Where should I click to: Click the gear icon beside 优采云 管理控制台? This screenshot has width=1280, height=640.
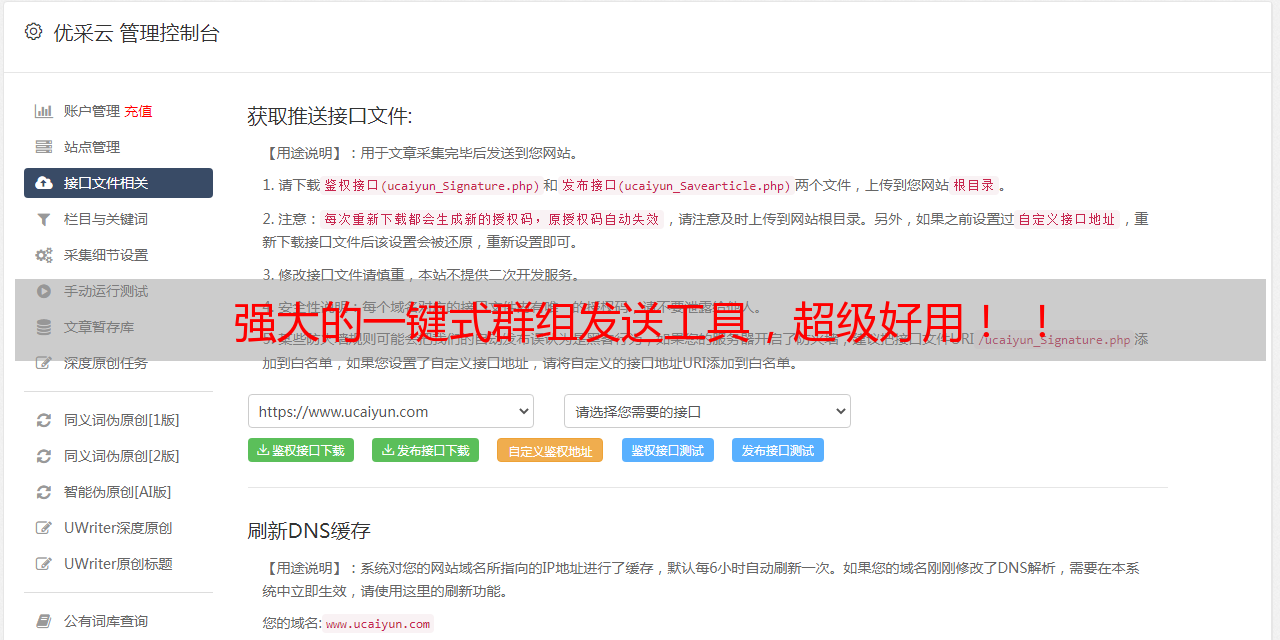pyautogui.click(x=33, y=32)
